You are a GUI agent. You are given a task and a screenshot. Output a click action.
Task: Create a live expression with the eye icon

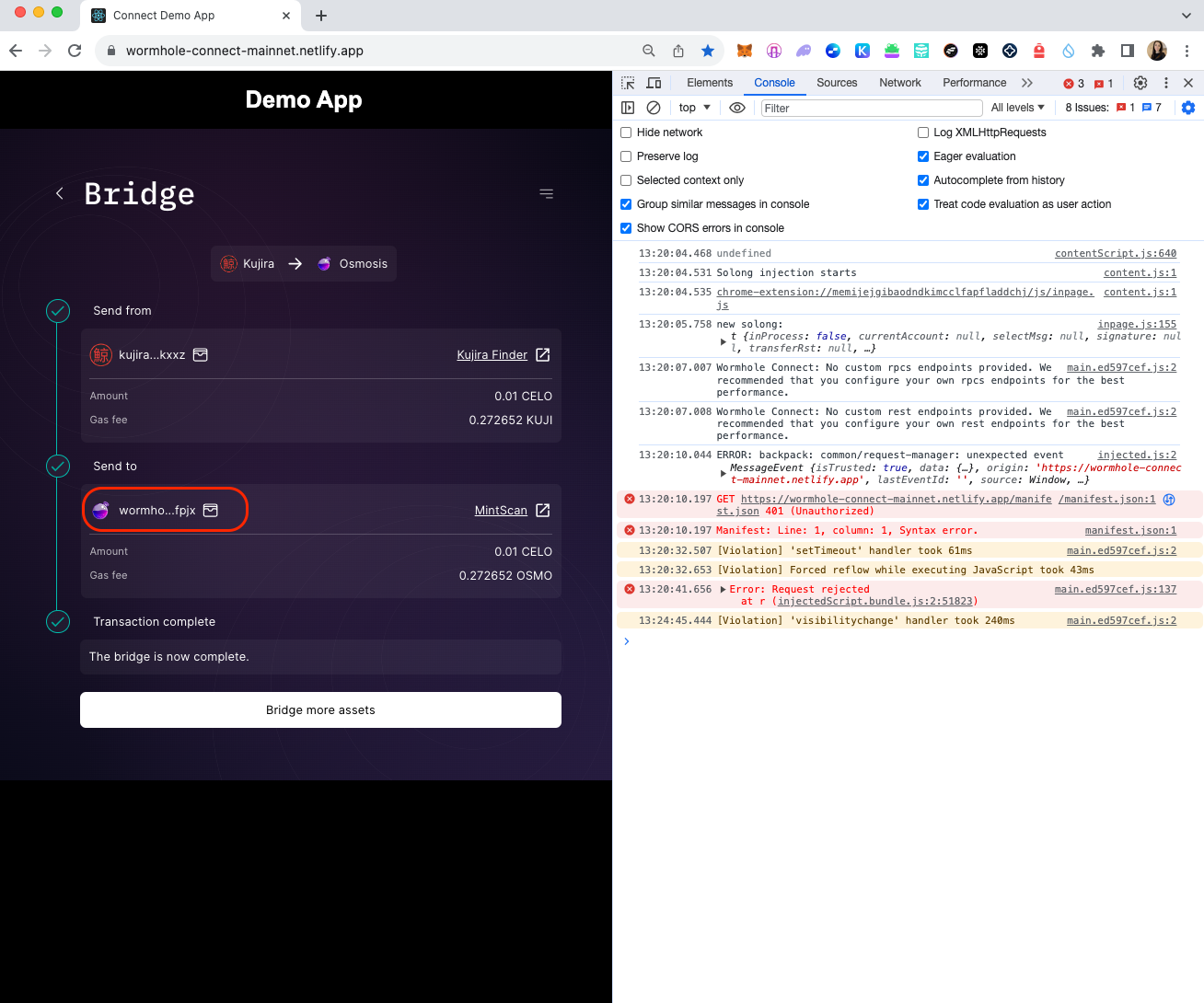736,108
